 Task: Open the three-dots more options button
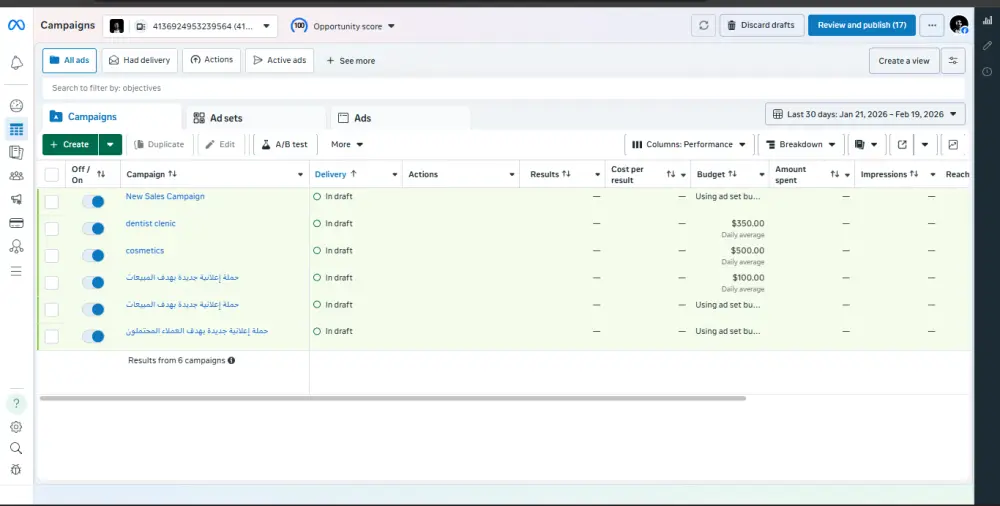point(932,26)
